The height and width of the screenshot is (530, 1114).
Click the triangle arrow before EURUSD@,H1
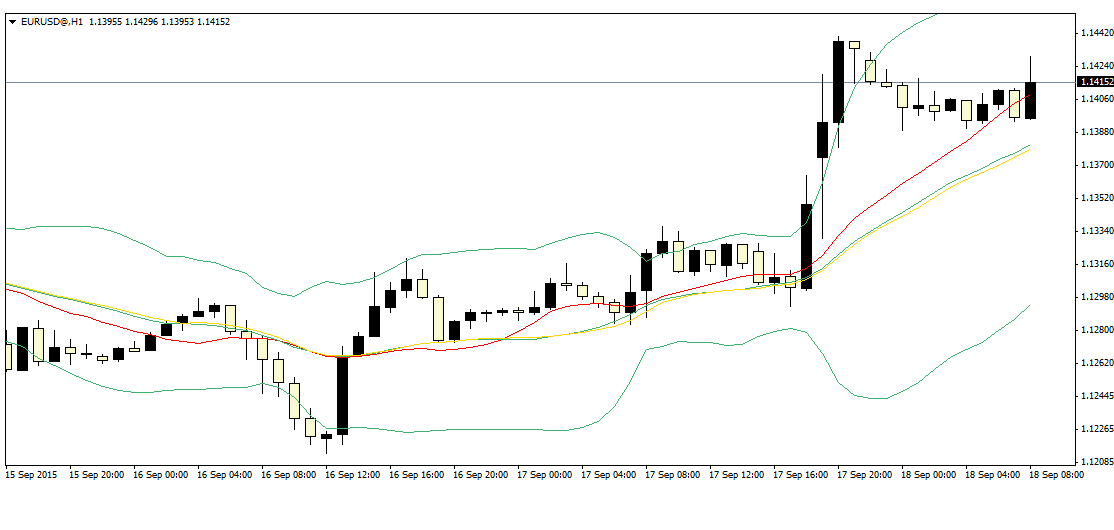(x=11, y=21)
